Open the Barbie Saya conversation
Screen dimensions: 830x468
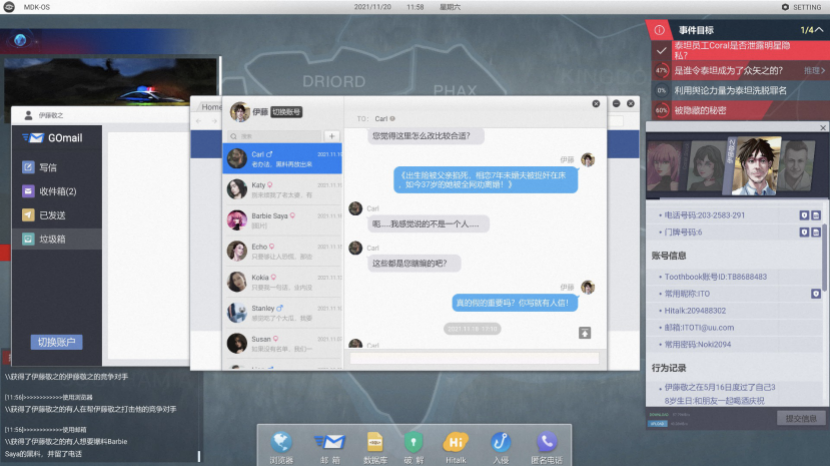[282, 220]
